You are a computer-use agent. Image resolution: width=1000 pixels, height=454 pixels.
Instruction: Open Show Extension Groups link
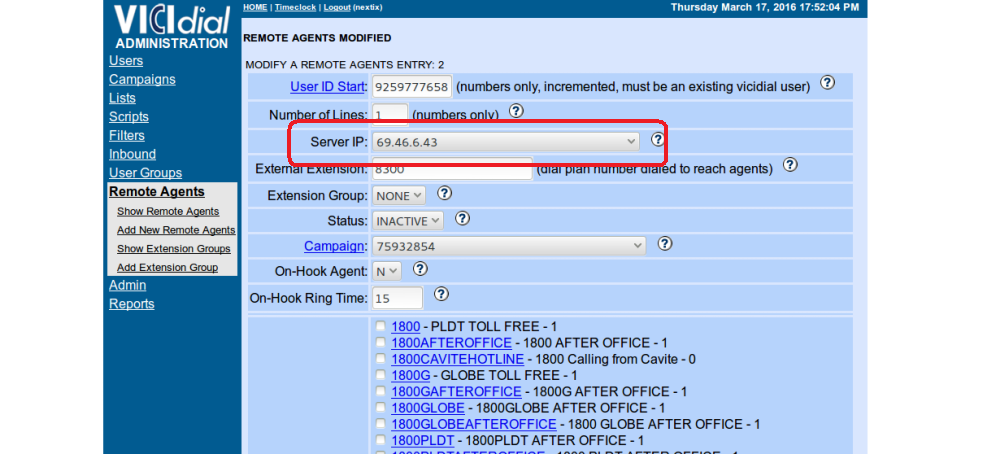point(173,249)
